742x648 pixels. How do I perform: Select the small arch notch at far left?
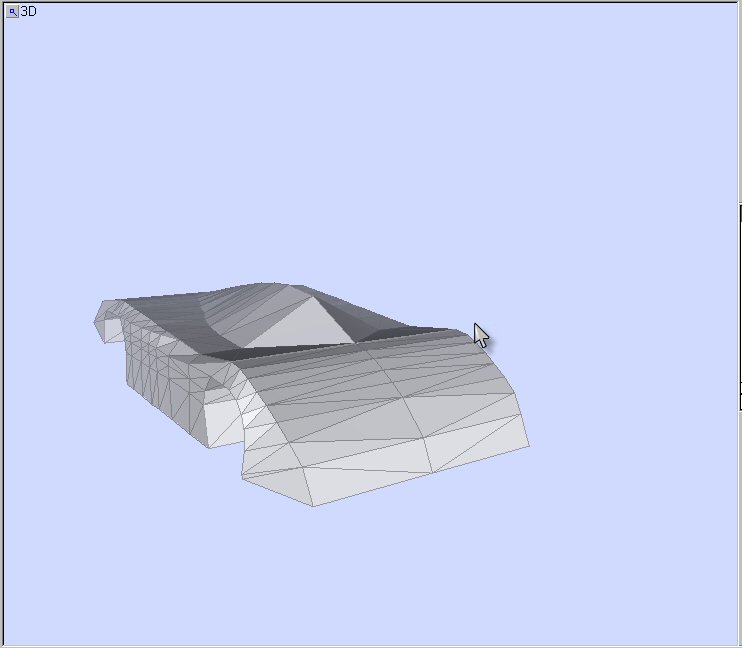(x=112, y=330)
